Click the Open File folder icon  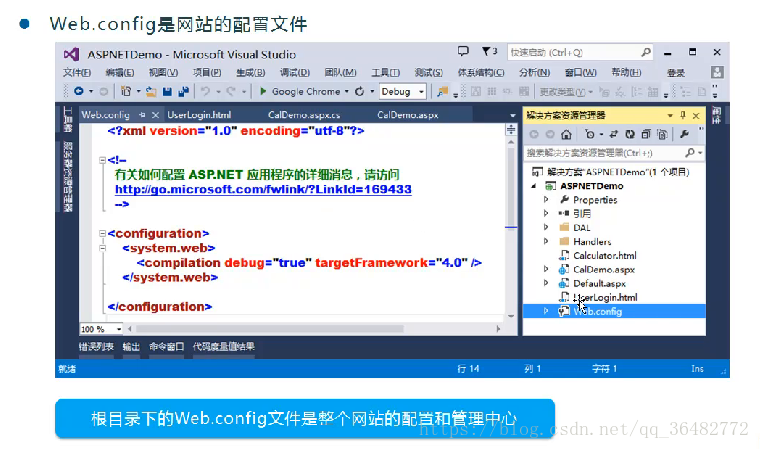tap(151, 92)
